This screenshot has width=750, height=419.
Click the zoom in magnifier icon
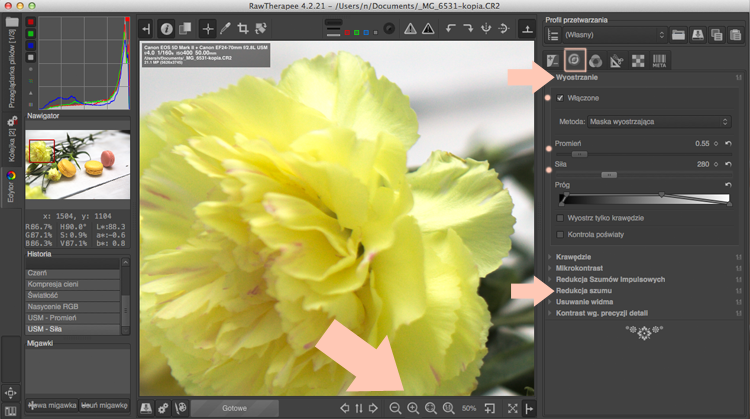[x=413, y=408]
